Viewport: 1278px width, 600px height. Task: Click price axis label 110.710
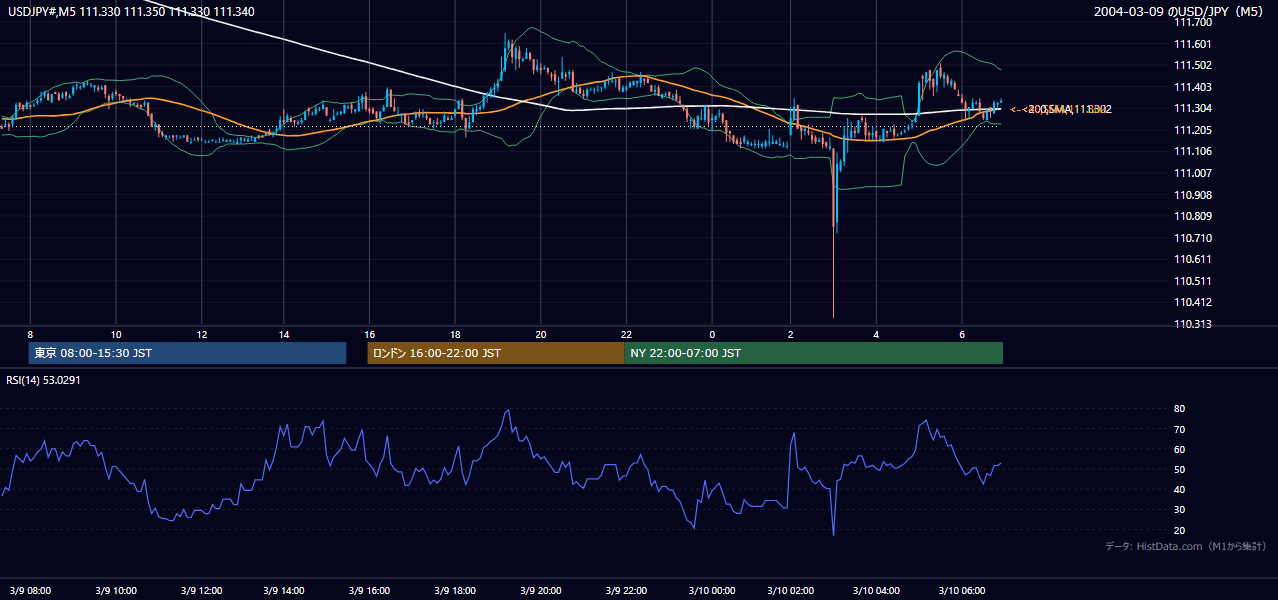(x=1192, y=238)
